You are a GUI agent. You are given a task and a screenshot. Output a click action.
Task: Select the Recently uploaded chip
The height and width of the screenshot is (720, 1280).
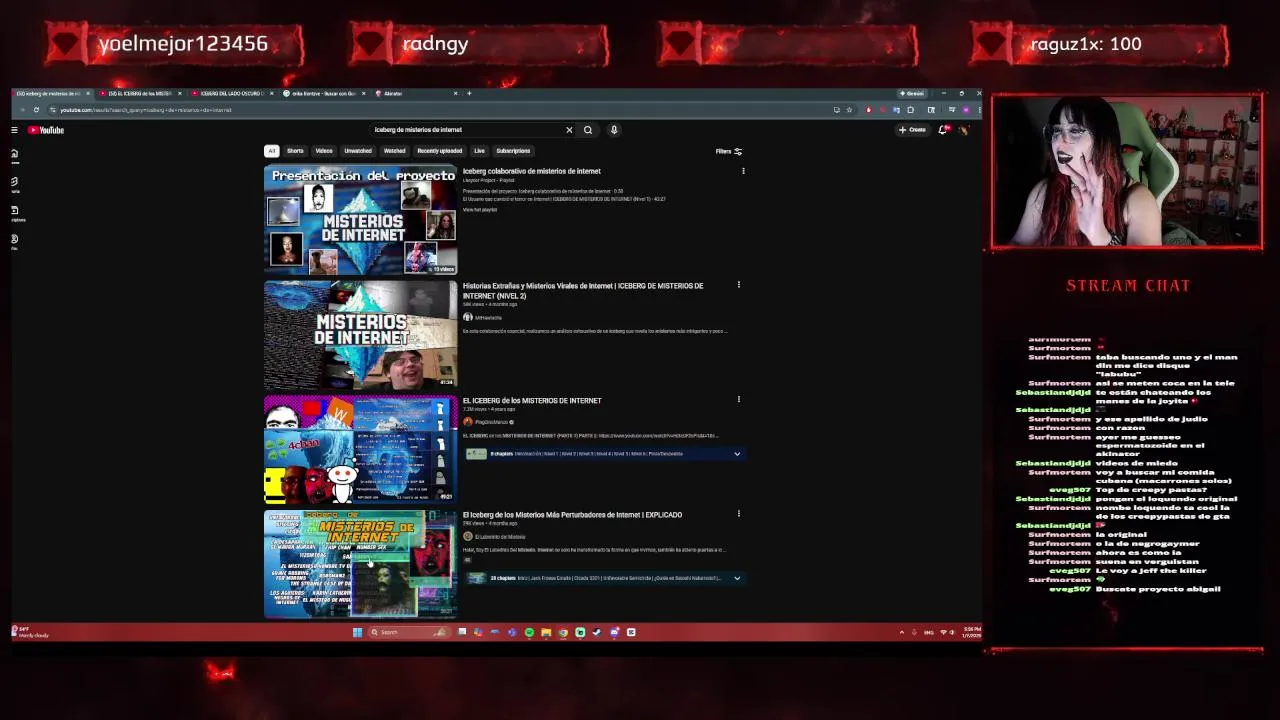440,151
